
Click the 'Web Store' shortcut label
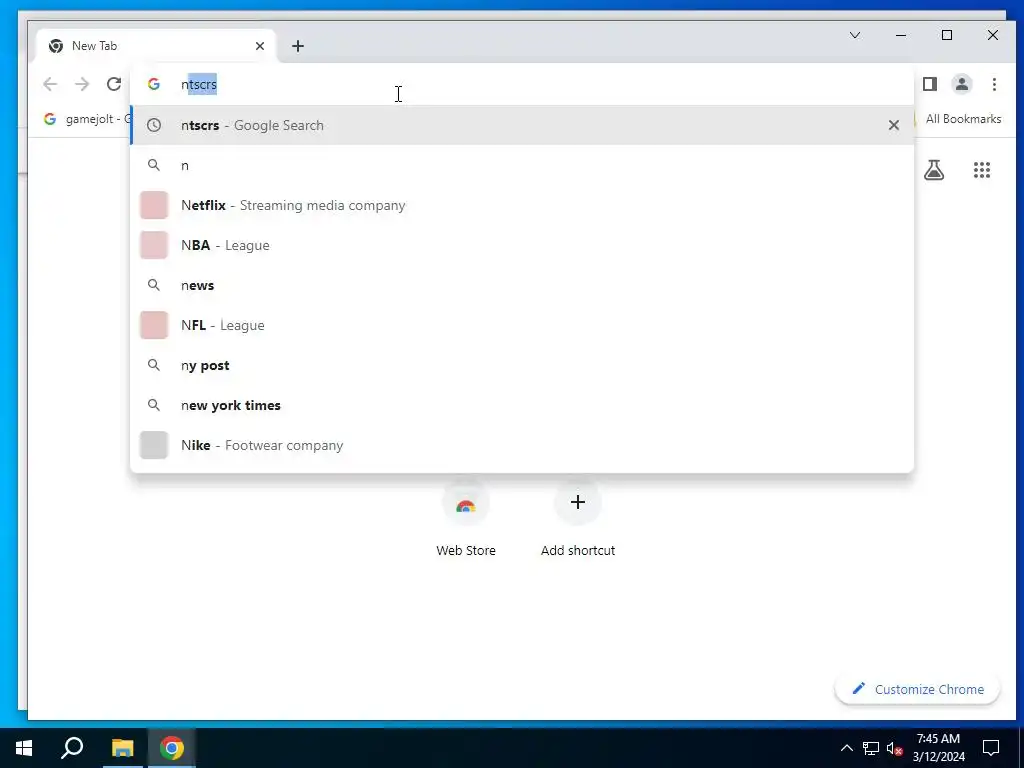tap(466, 551)
